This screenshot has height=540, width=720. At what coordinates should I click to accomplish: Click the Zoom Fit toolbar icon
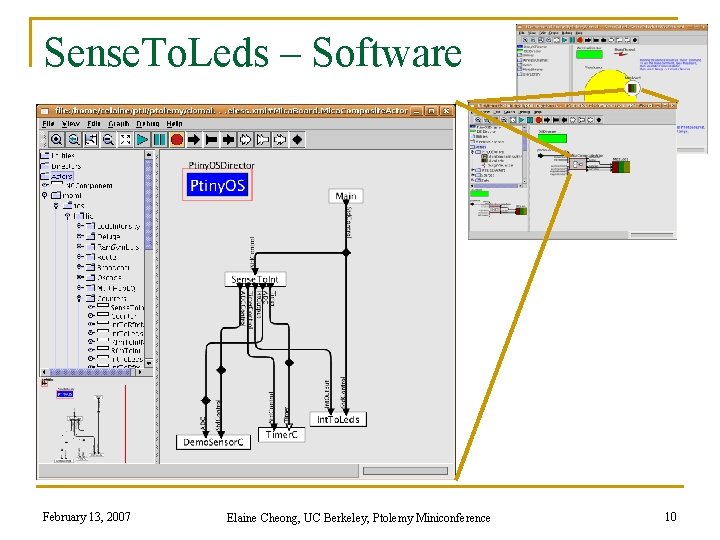[x=91, y=139]
